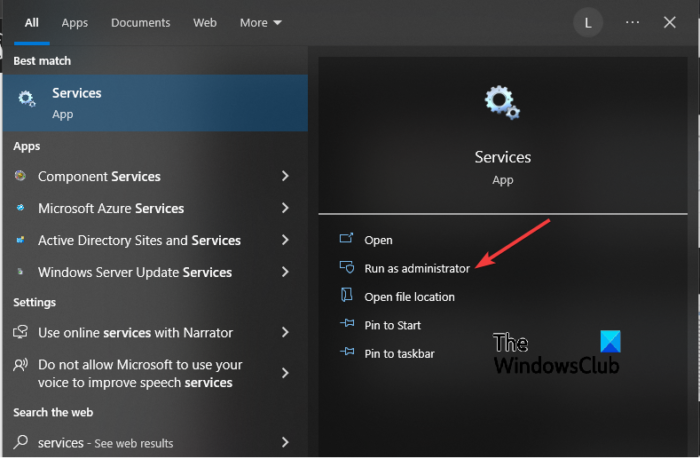The height and width of the screenshot is (460, 700).
Task: Expand Component Services chevron
Action: point(285,176)
